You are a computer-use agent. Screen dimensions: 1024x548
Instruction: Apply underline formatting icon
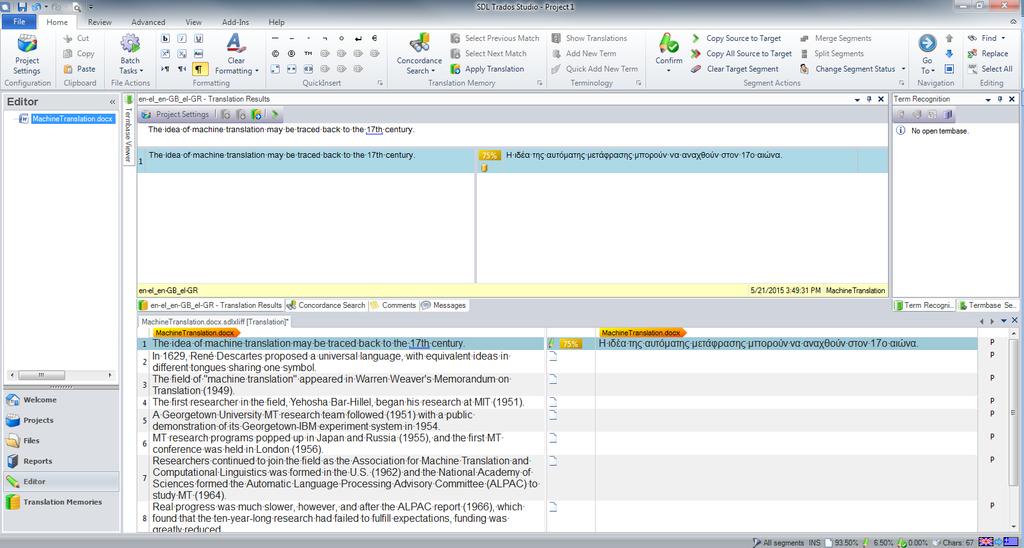(199, 39)
